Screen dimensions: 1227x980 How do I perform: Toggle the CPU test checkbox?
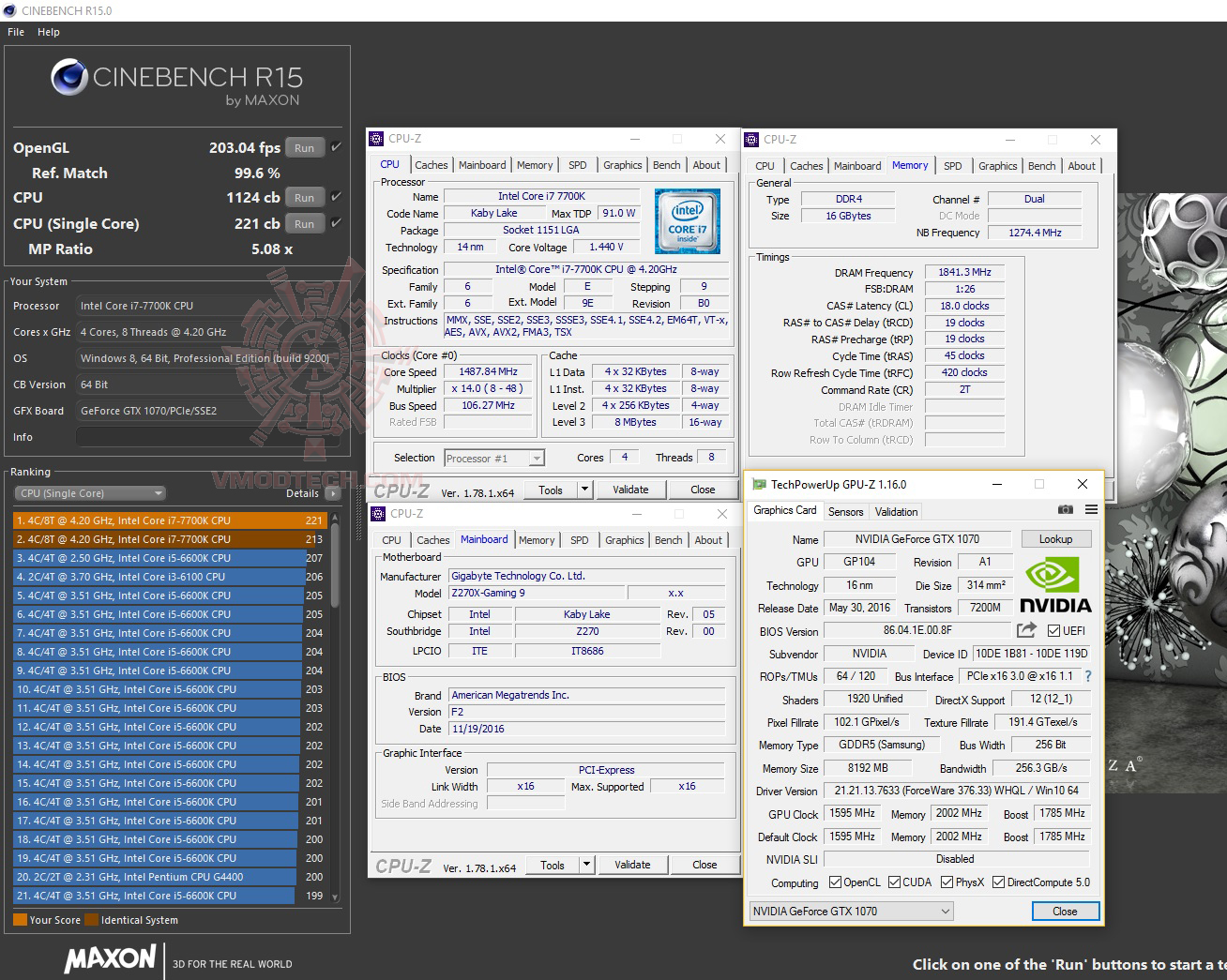tap(336, 197)
